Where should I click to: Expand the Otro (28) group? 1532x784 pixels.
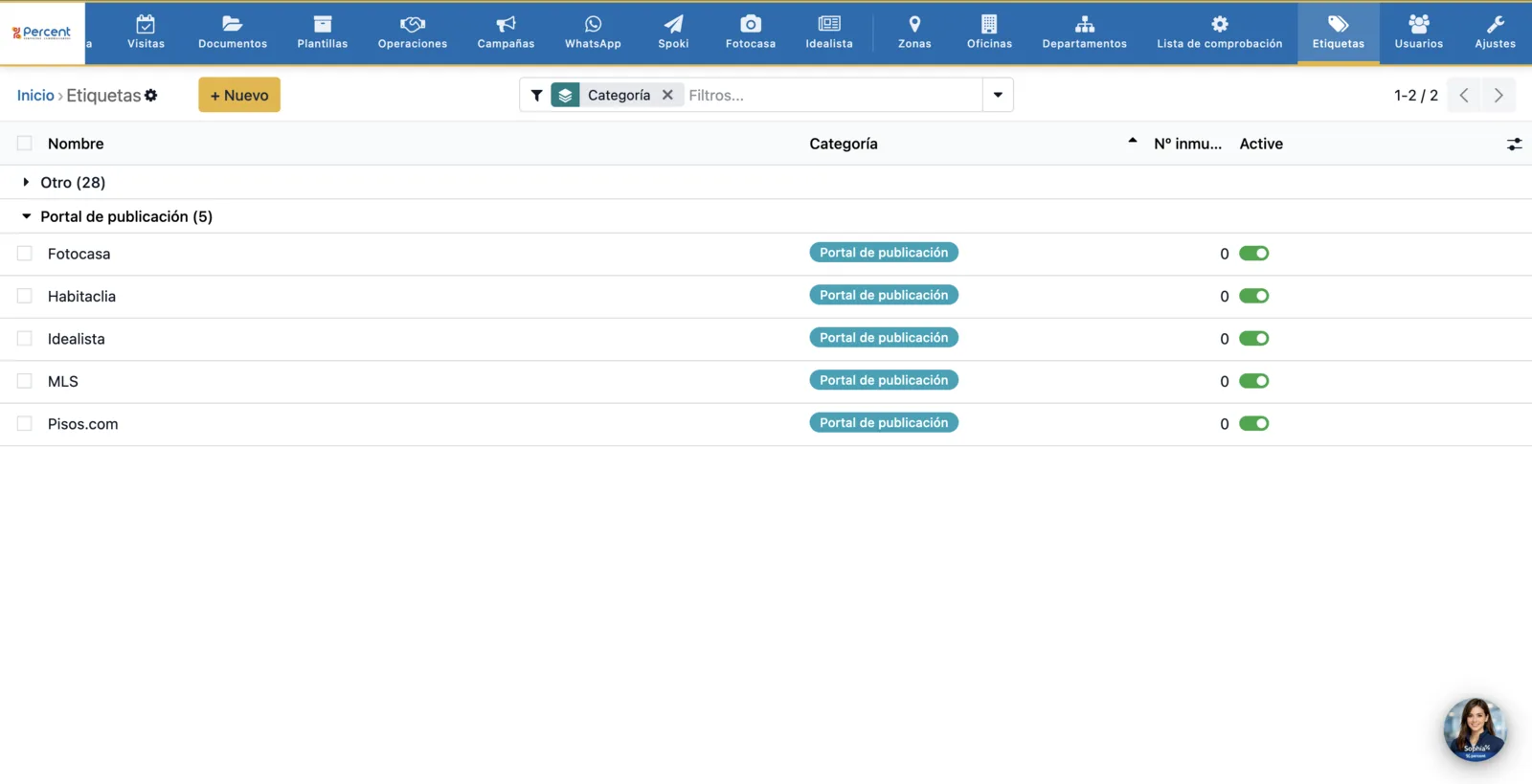pyautogui.click(x=26, y=182)
